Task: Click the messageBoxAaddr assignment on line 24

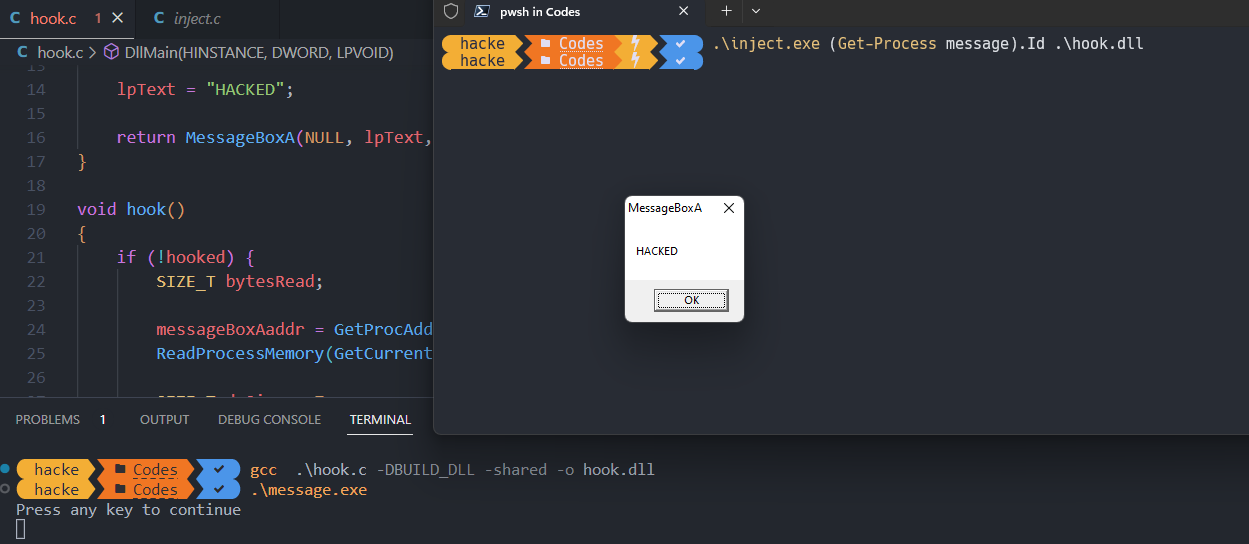Action: (x=294, y=329)
